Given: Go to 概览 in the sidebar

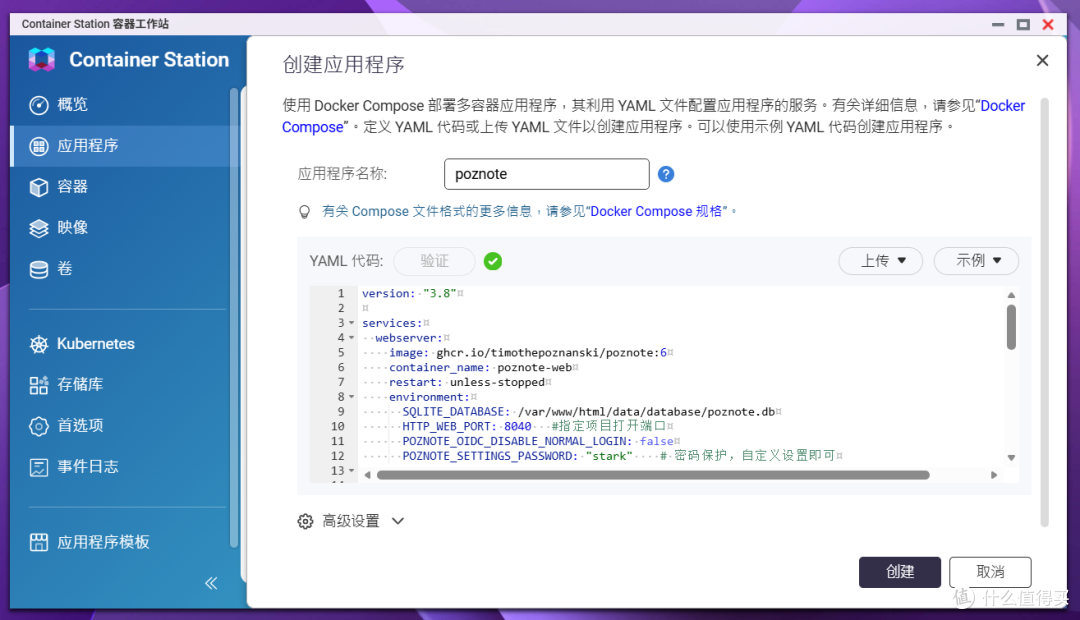Looking at the screenshot, I should pyautogui.click(x=72, y=105).
